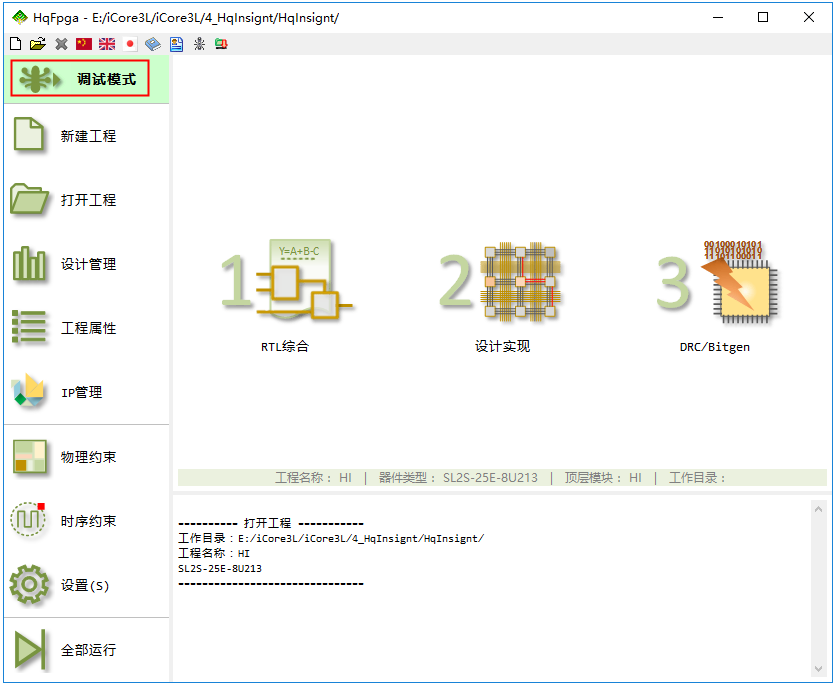Toggle 调试模式 debug mode button

click(x=80, y=79)
